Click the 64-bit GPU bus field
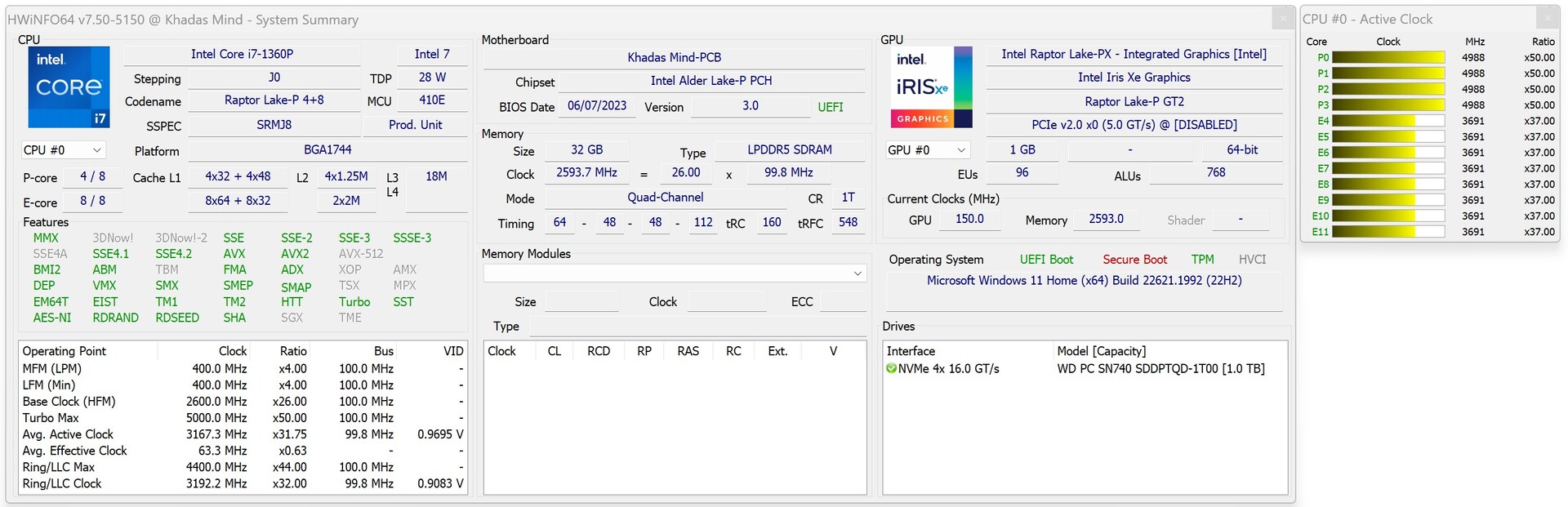Image resolution: width=1568 pixels, height=507 pixels. coord(1242,150)
